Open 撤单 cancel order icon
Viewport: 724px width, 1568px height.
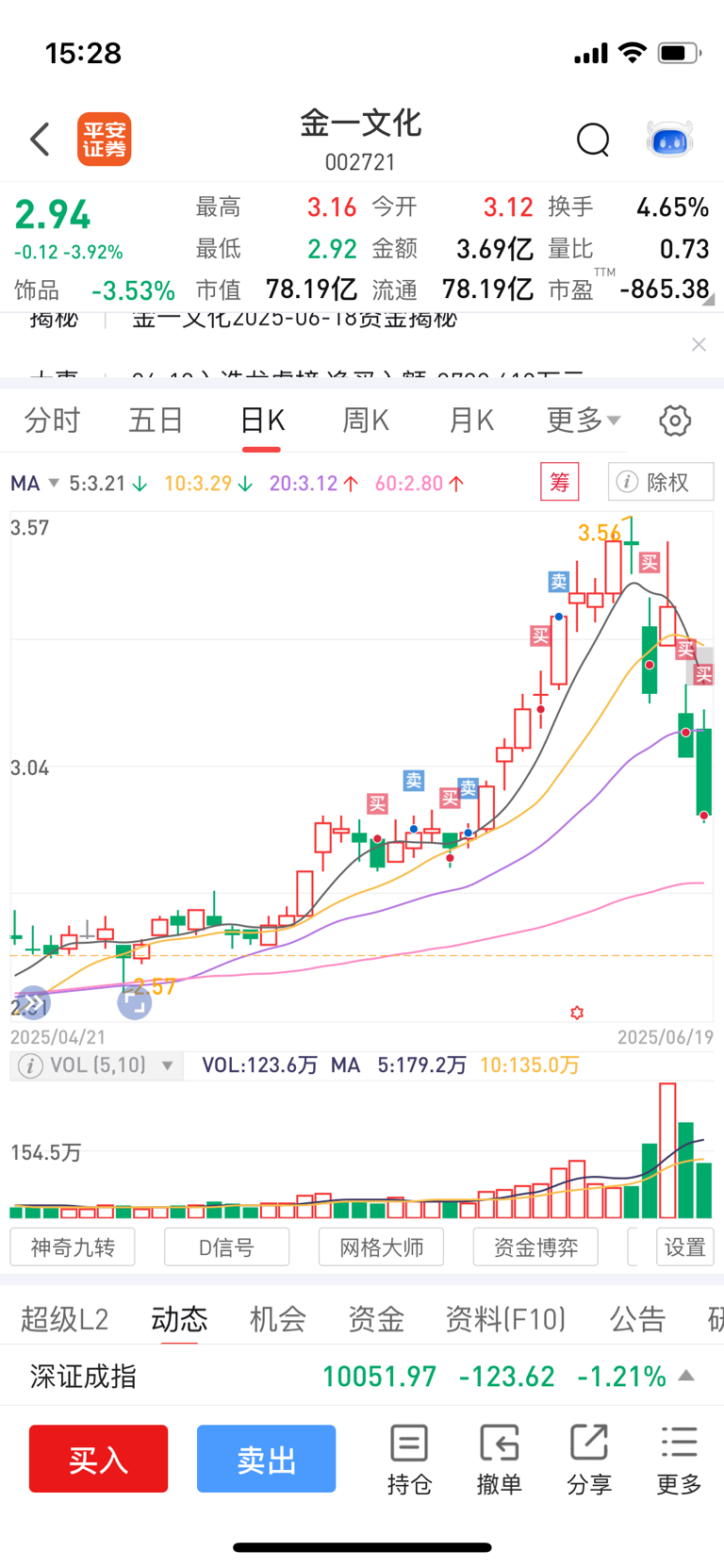click(x=499, y=1460)
